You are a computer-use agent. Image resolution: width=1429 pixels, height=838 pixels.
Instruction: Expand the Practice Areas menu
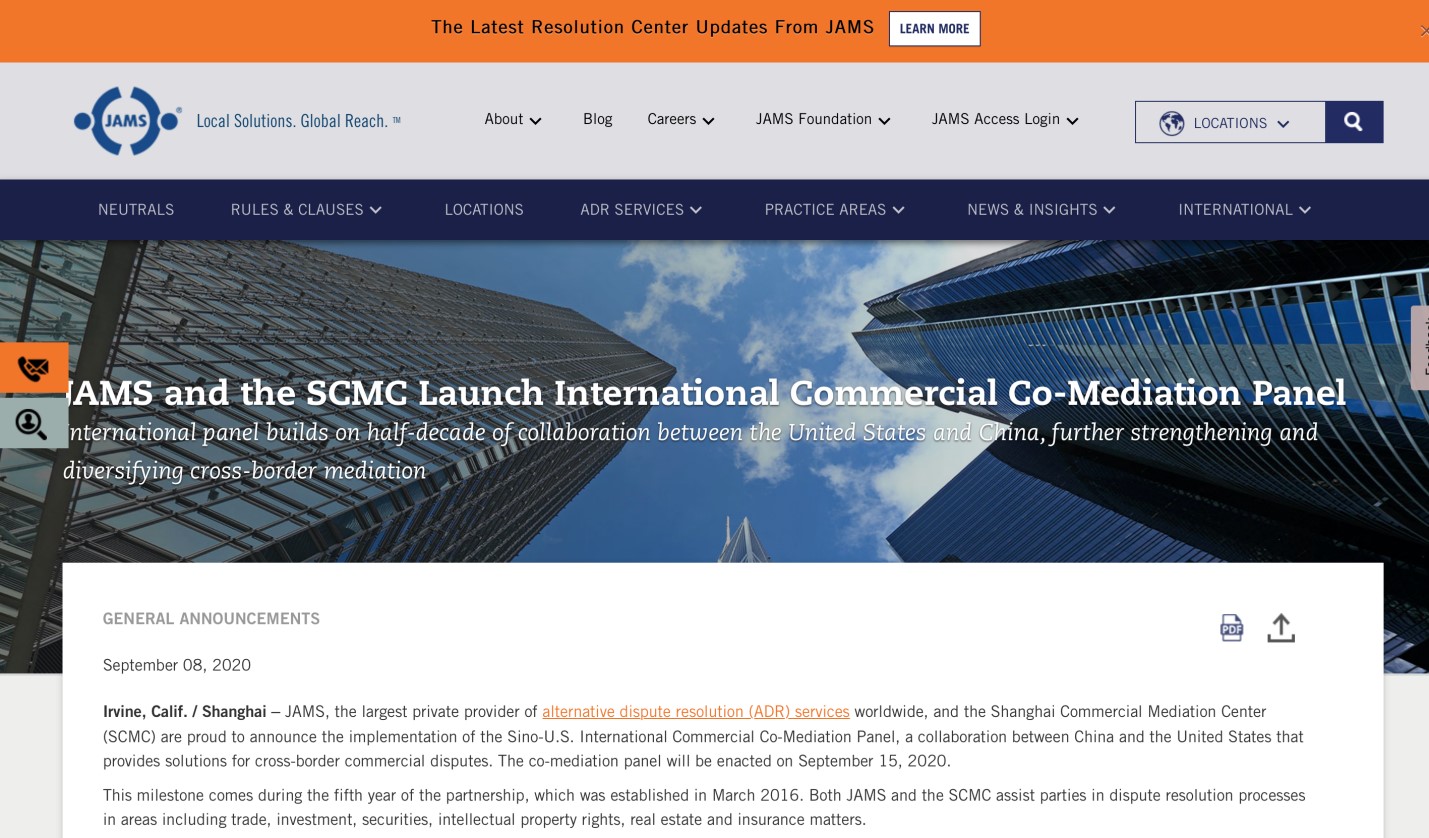pos(835,210)
